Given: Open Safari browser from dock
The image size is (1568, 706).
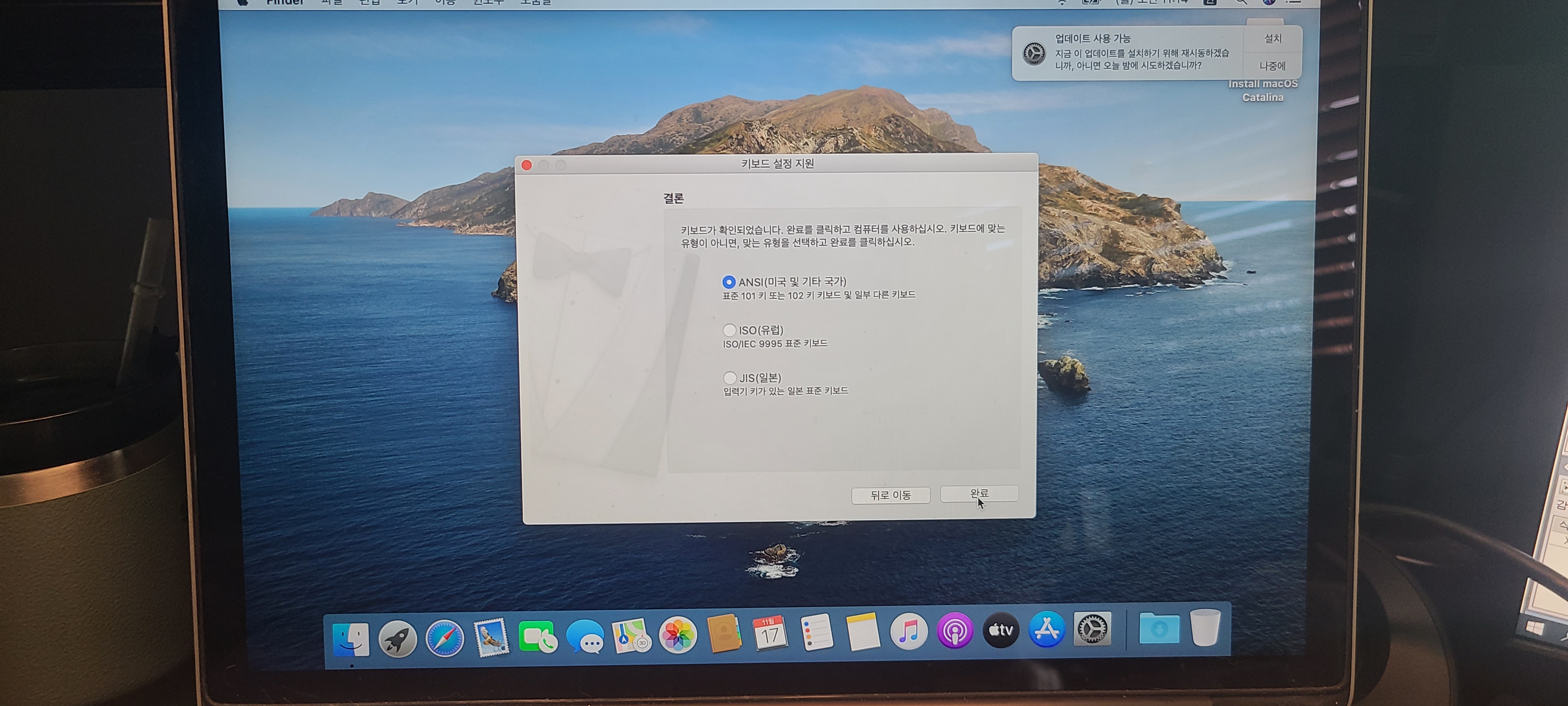Looking at the screenshot, I should (444, 638).
